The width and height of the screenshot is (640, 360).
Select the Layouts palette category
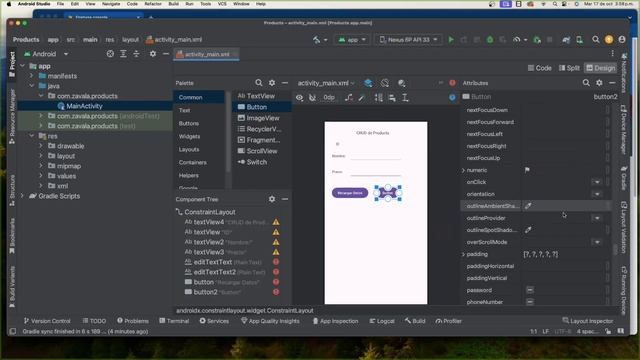(189, 149)
